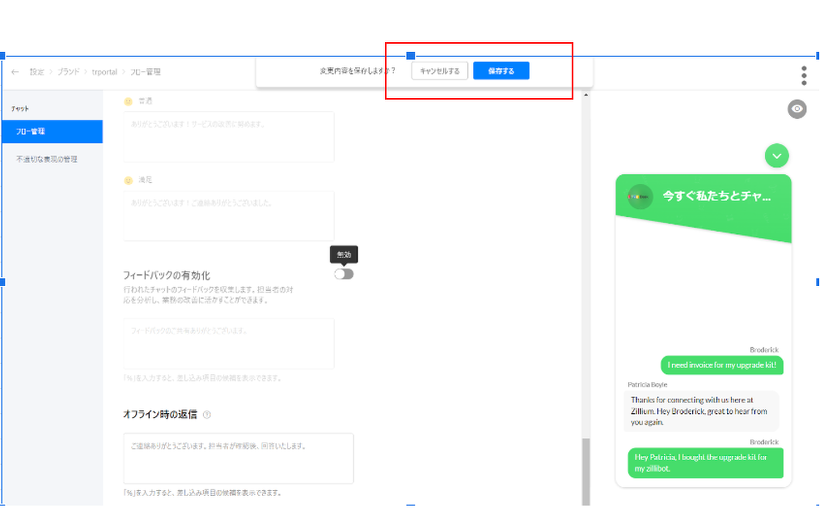Image resolution: width=820 pixels, height=508 pixels.
Task: Click the 'I need invoice' chat bubble
Action: (721, 365)
